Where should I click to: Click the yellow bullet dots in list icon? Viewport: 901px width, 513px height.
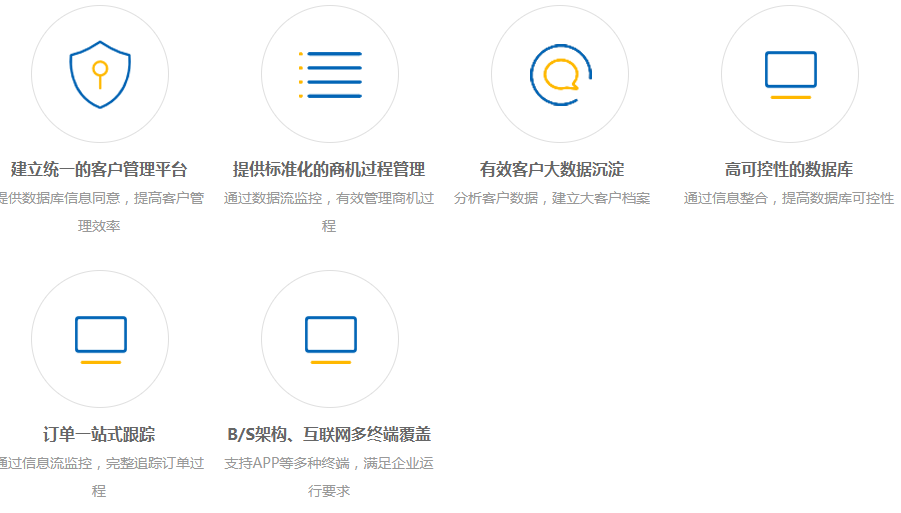click(x=301, y=74)
